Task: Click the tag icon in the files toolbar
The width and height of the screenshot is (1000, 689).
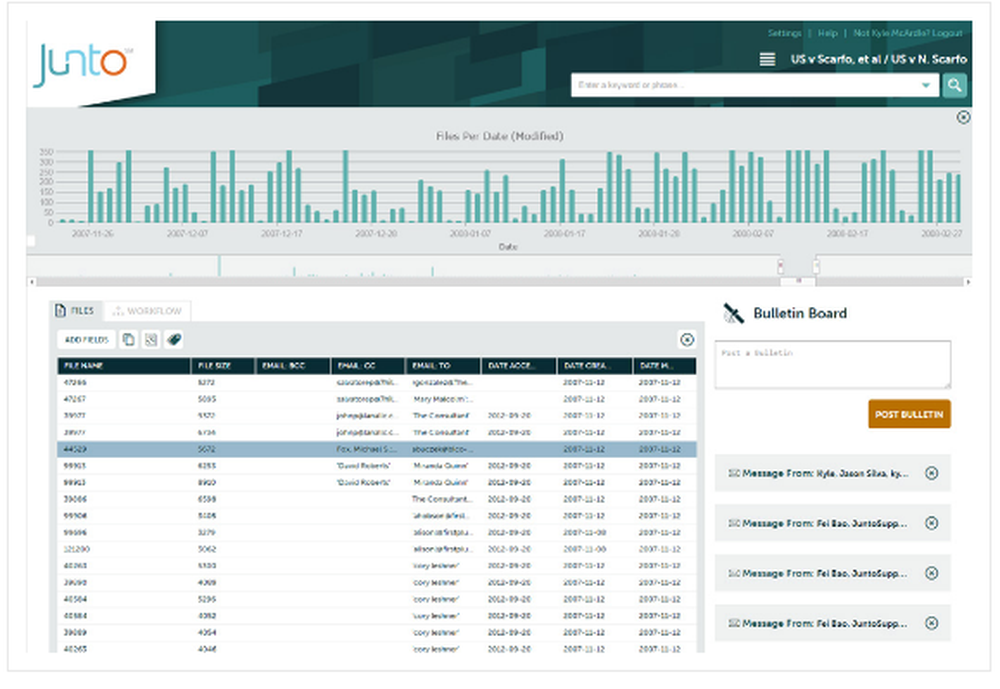Action: click(x=173, y=340)
